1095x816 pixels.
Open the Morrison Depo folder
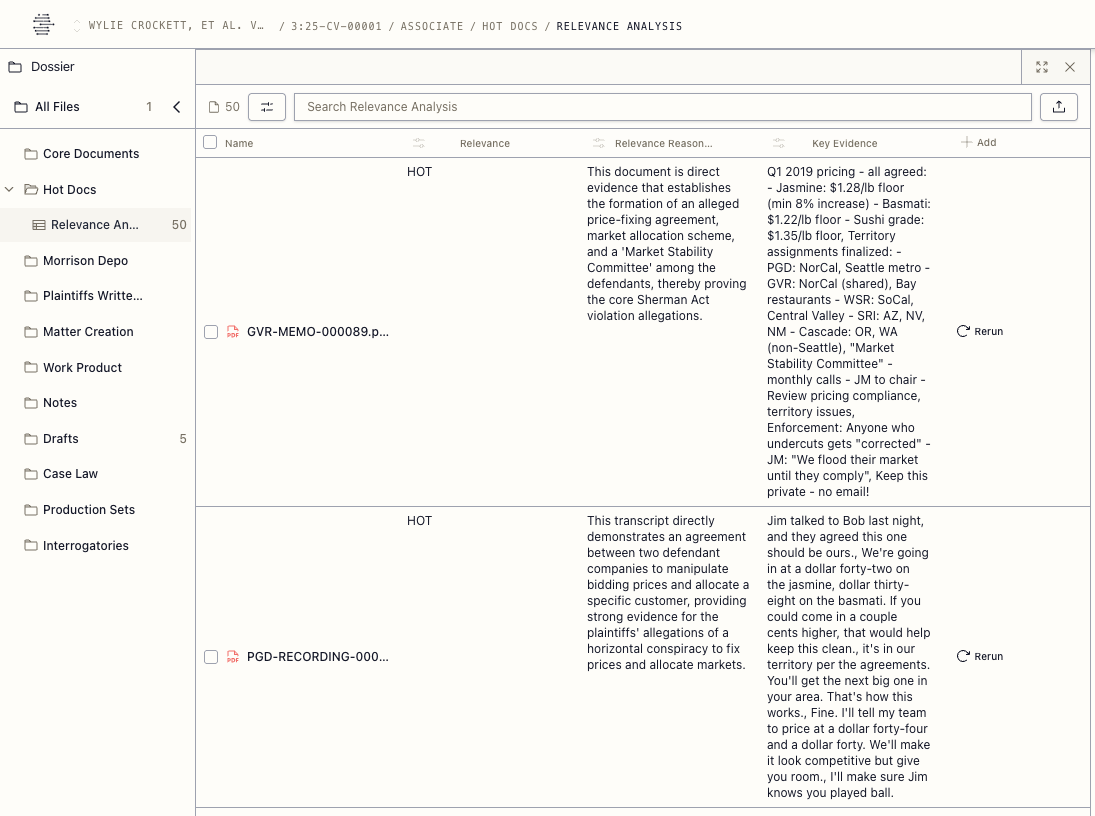[x=85, y=261]
